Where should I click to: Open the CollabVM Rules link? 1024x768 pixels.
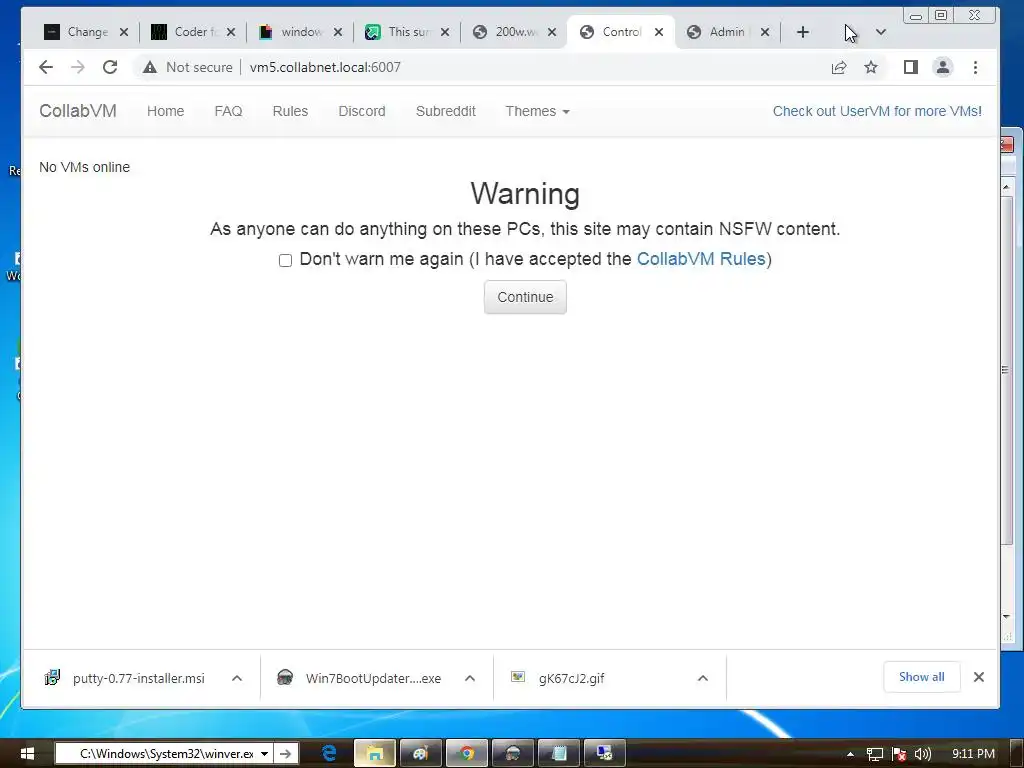pyautogui.click(x=701, y=259)
